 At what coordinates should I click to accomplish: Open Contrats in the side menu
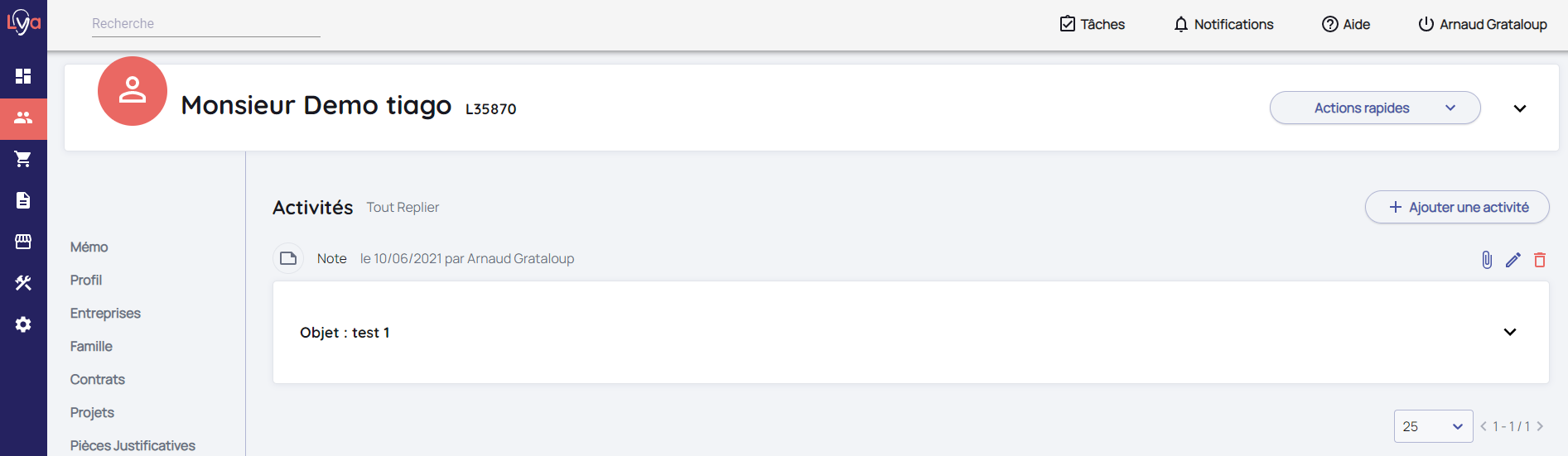coord(98,380)
